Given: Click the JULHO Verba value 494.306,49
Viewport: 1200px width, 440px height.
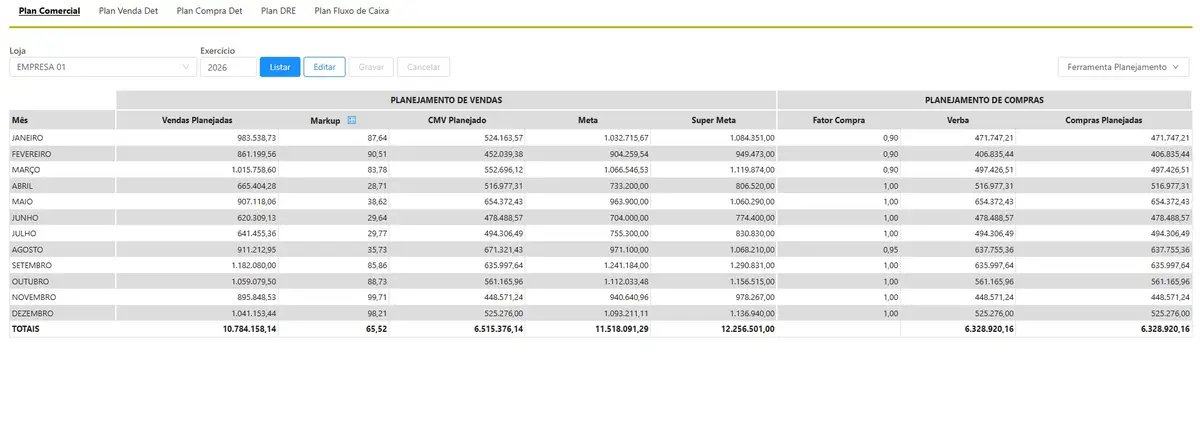Looking at the screenshot, I should (993, 233).
